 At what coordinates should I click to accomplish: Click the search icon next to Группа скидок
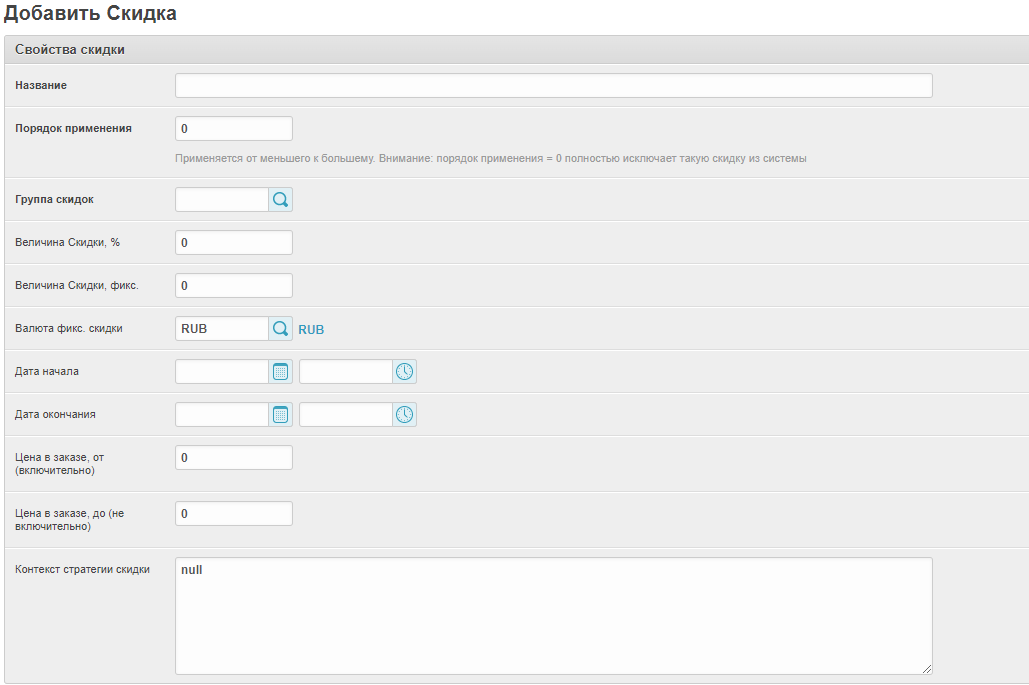pos(281,200)
